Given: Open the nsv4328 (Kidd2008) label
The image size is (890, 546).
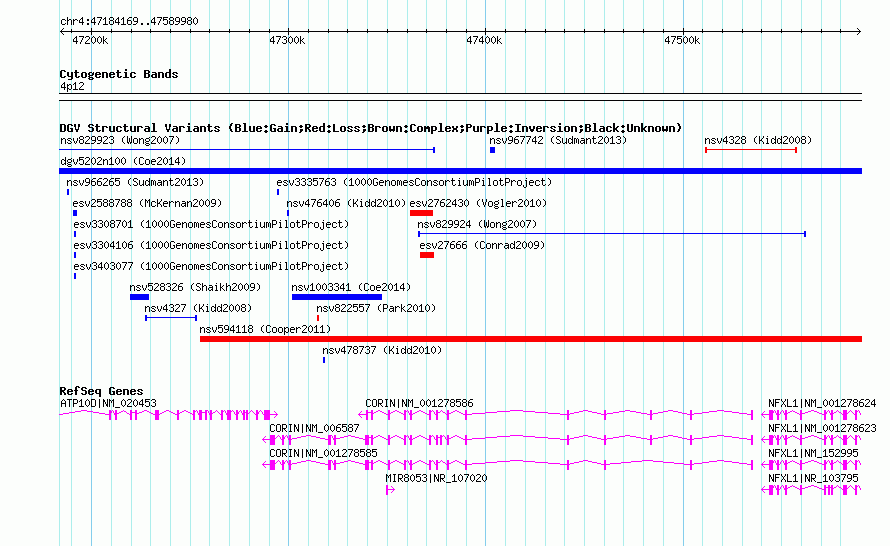Looking at the screenshot, I should [758, 140].
